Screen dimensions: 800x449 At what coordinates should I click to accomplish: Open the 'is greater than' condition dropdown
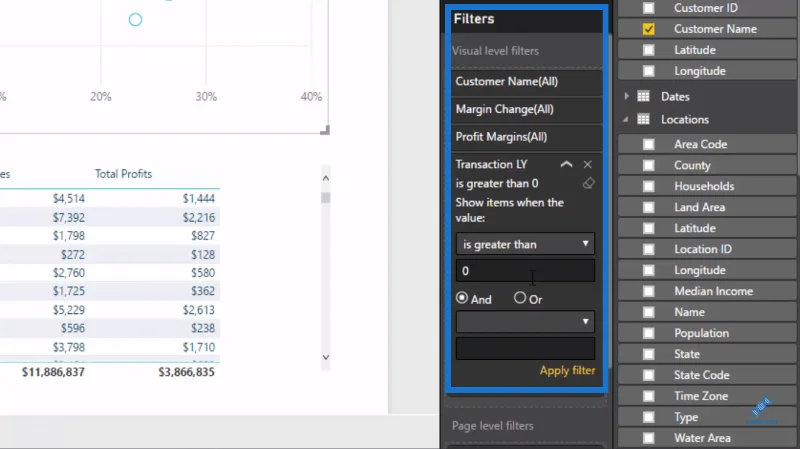click(525, 244)
